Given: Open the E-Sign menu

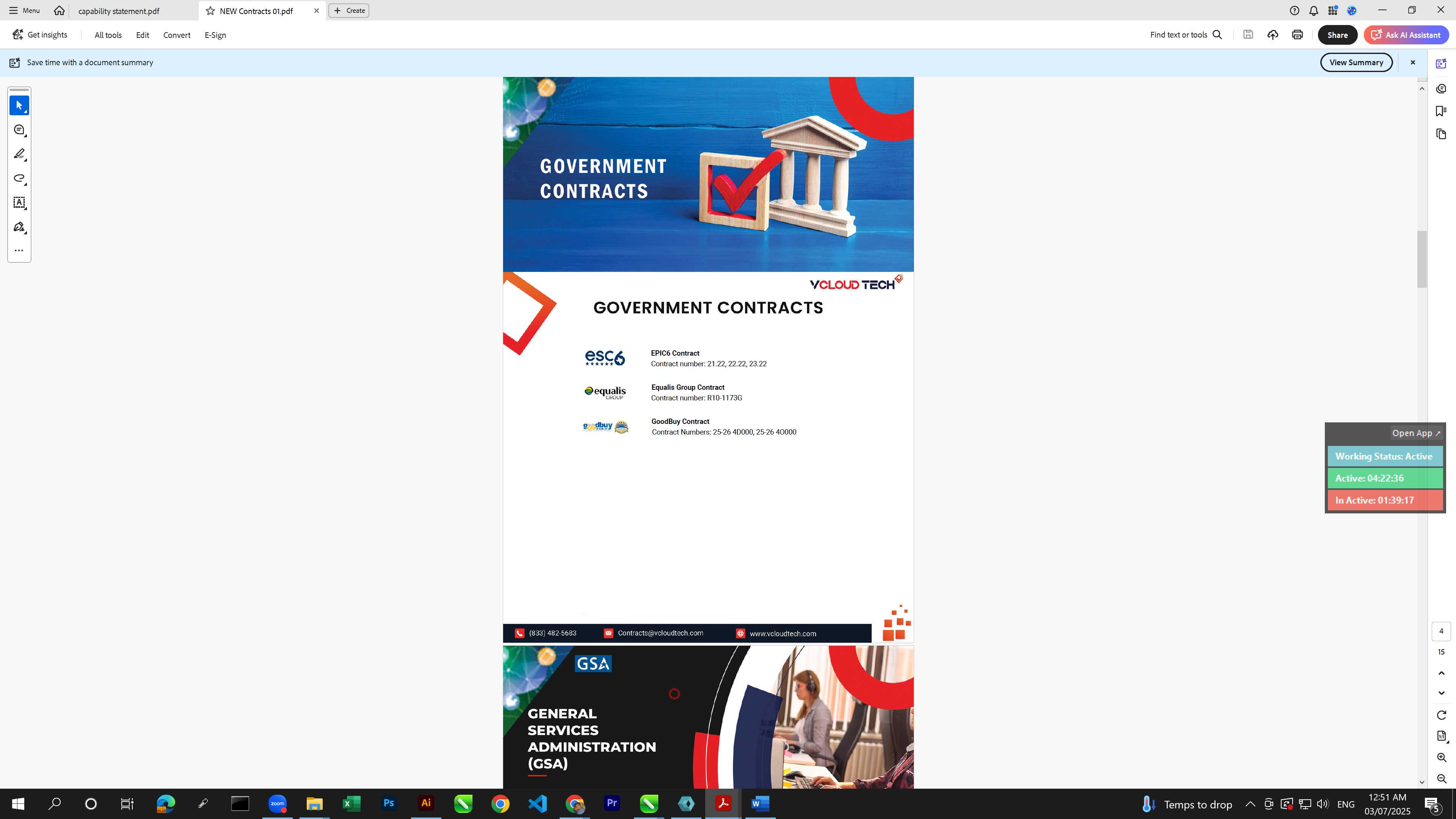Looking at the screenshot, I should [215, 35].
